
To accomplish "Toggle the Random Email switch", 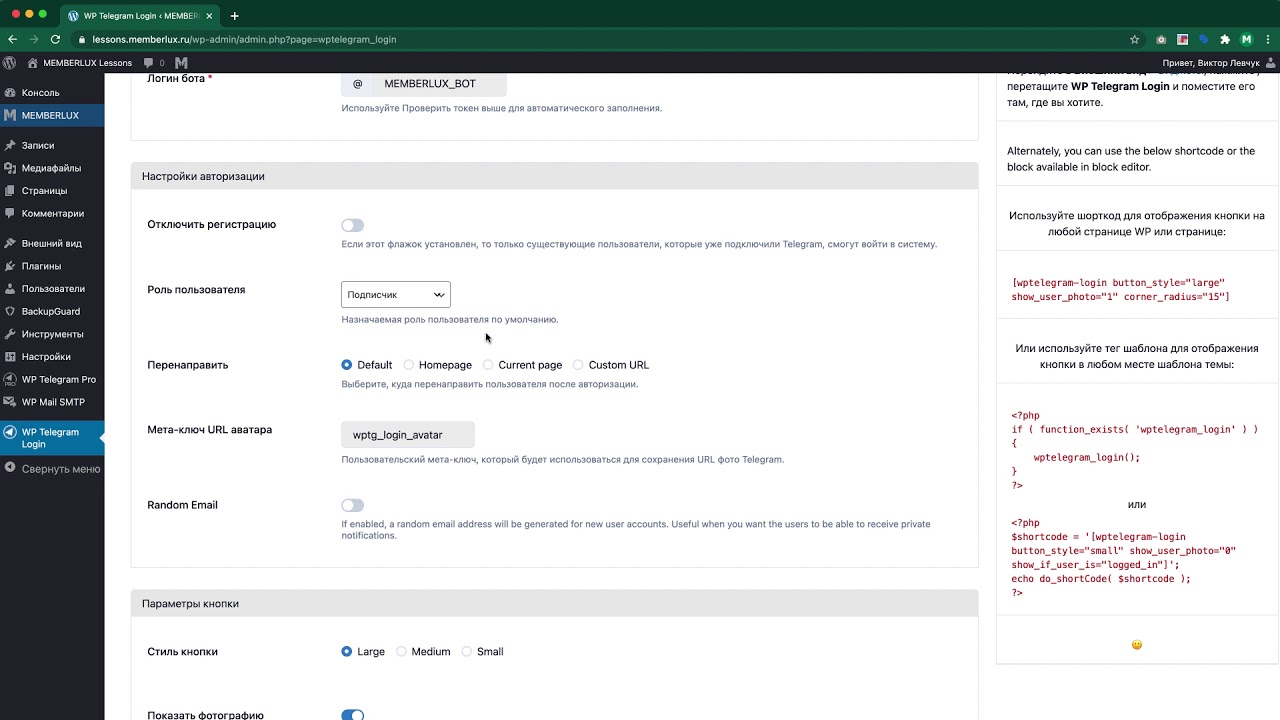I will (x=352, y=505).
